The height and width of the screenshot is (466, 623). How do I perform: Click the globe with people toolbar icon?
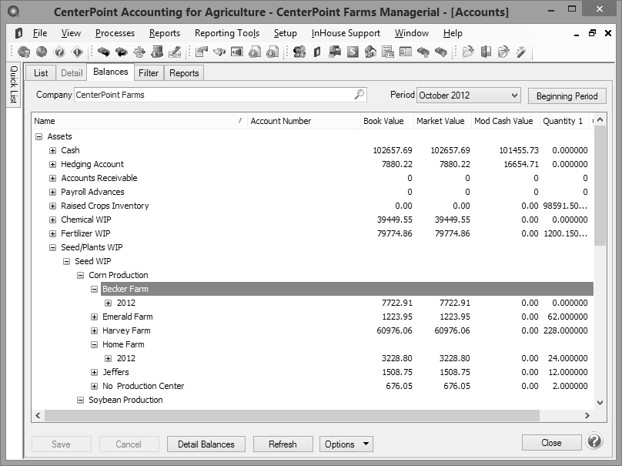(x=24, y=52)
